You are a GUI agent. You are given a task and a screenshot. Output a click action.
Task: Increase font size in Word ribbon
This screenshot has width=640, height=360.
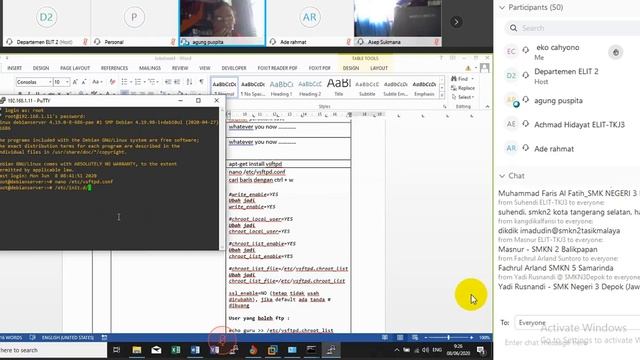click(x=75, y=82)
